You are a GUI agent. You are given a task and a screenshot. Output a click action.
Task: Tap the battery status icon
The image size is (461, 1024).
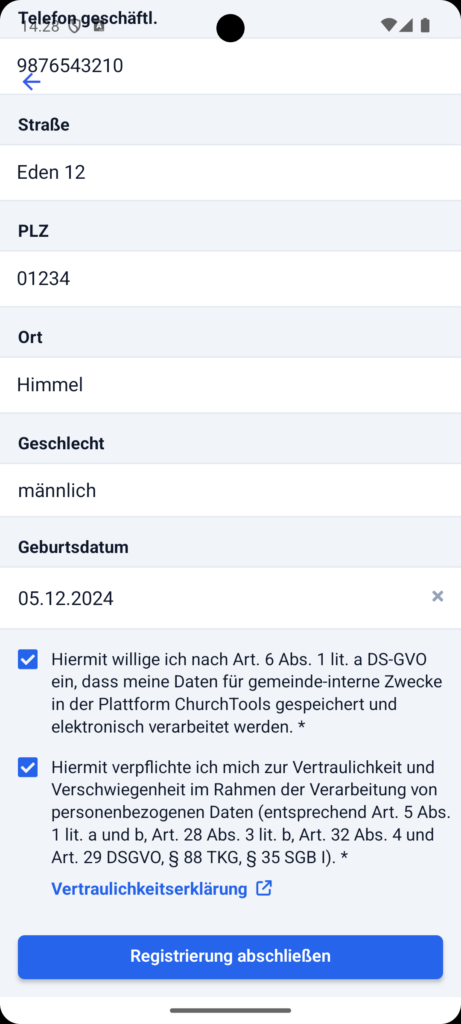point(425,25)
